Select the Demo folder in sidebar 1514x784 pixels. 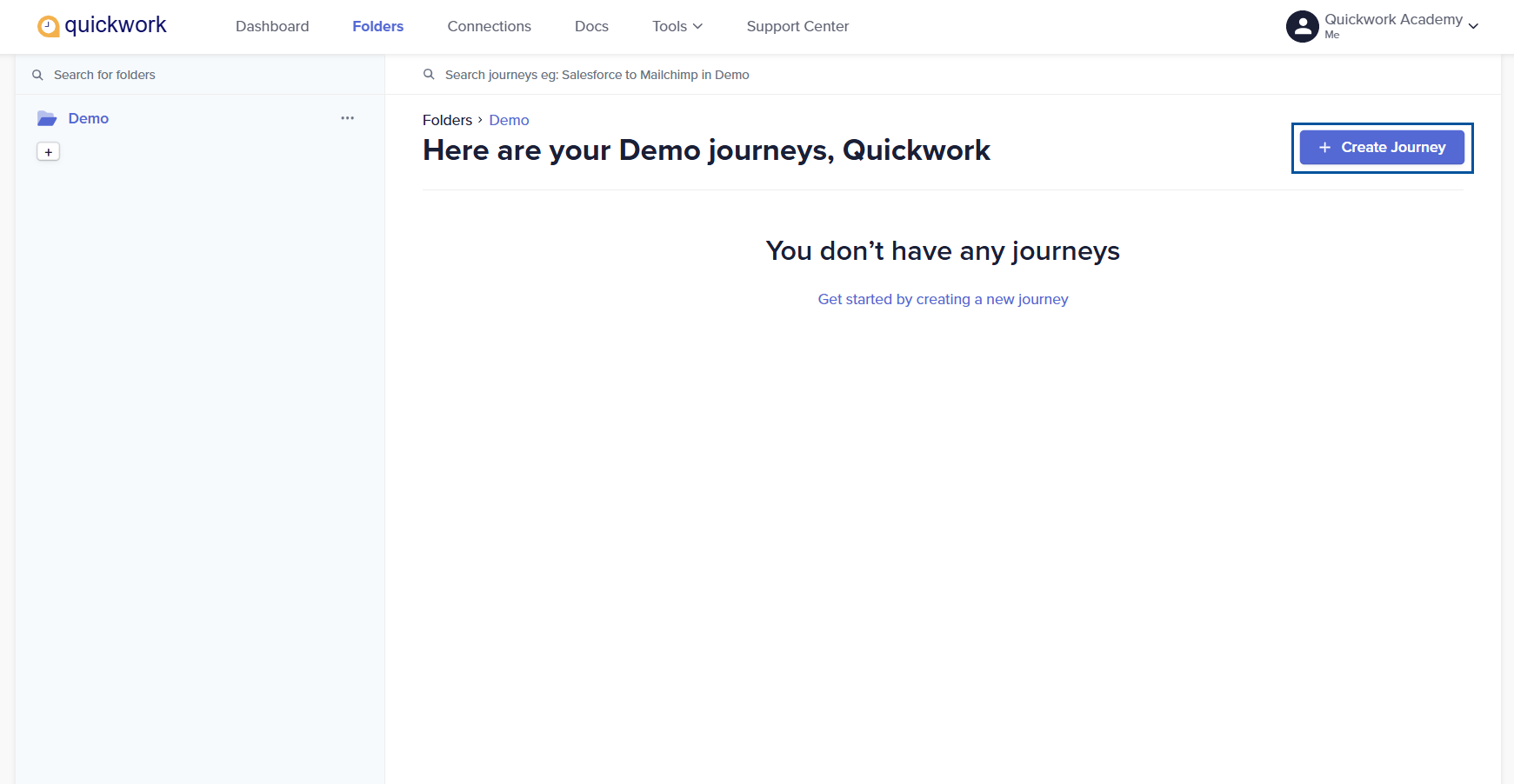89,118
